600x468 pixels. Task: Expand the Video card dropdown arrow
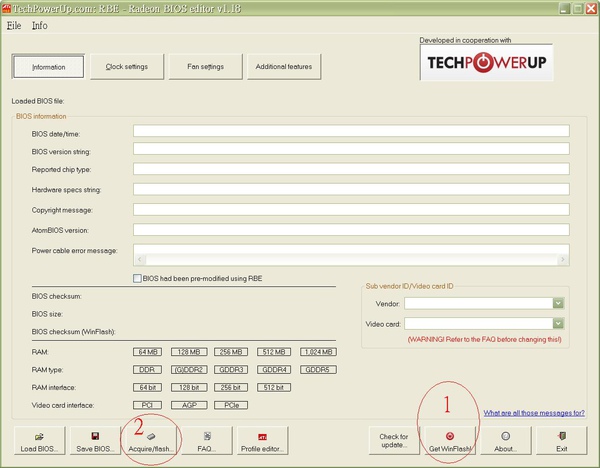click(558, 324)
